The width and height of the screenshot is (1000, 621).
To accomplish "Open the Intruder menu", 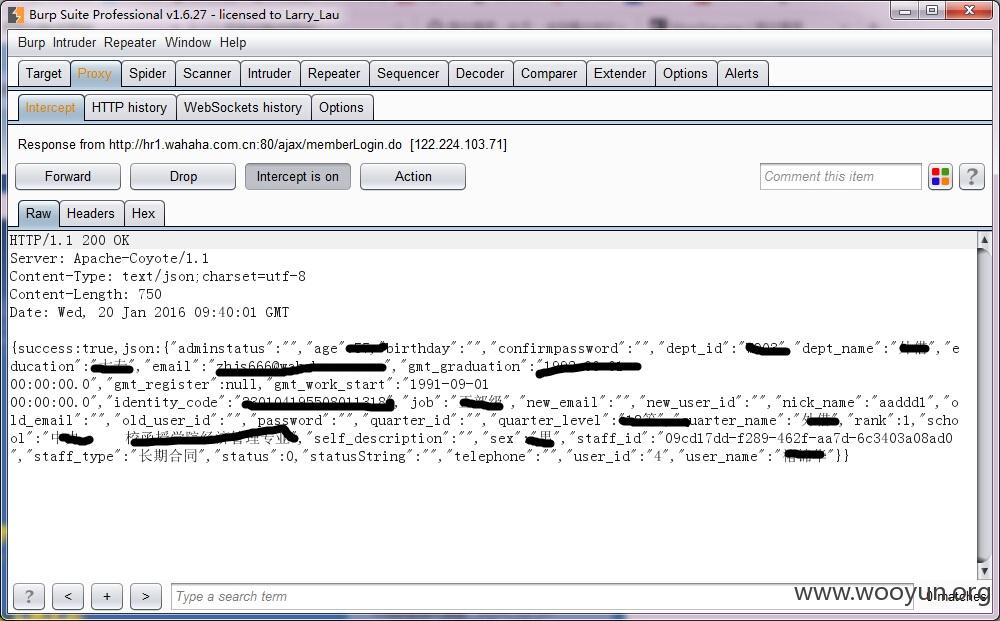I will click(x=74, y=43).
